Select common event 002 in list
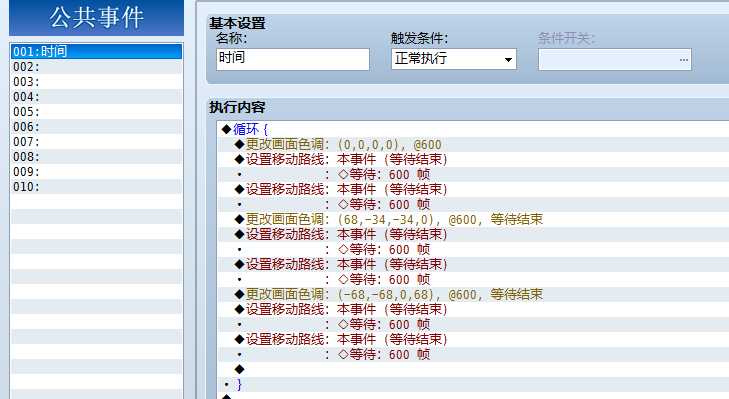729x399 pixels. click(96, 66)
